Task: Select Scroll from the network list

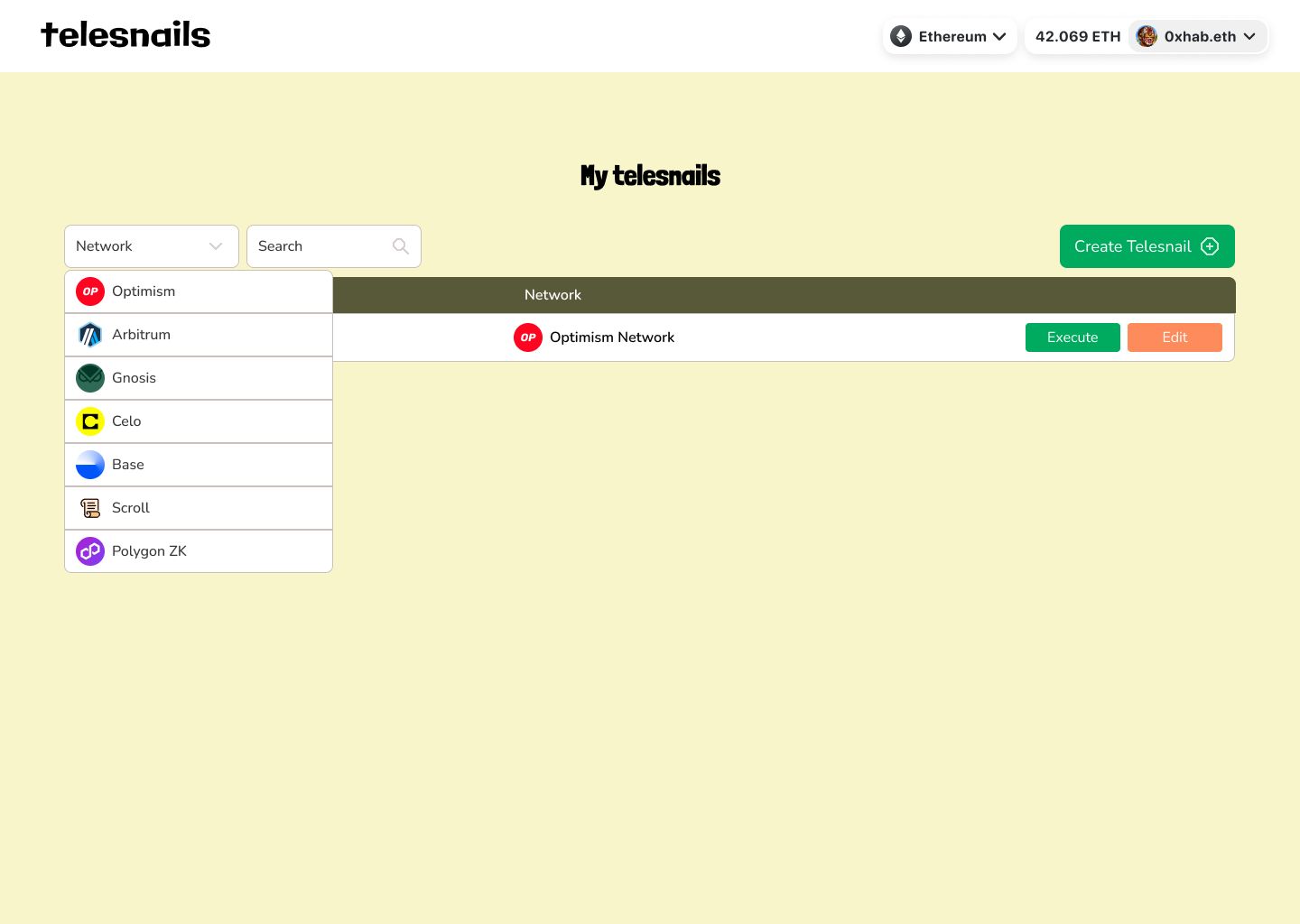Action: tap(199, 508)
